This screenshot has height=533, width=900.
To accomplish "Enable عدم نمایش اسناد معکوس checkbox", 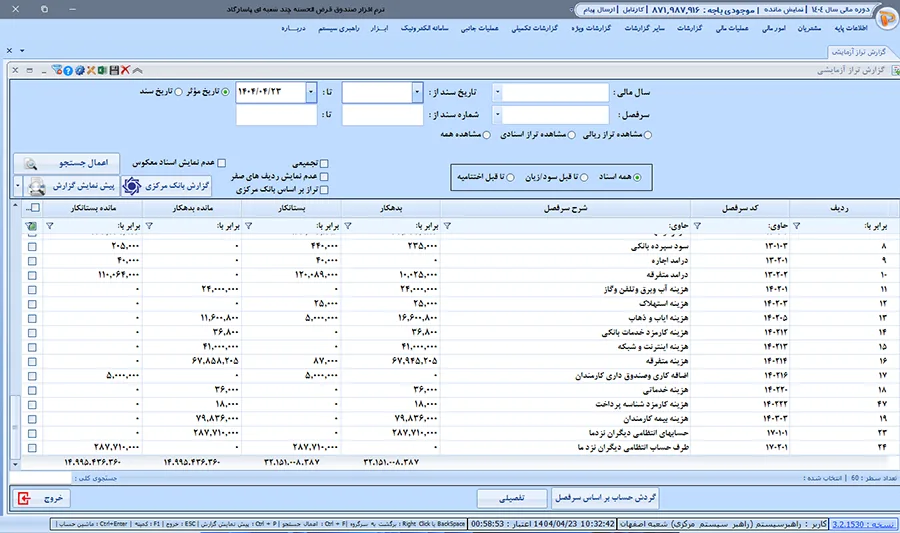I will coord(222,163).
